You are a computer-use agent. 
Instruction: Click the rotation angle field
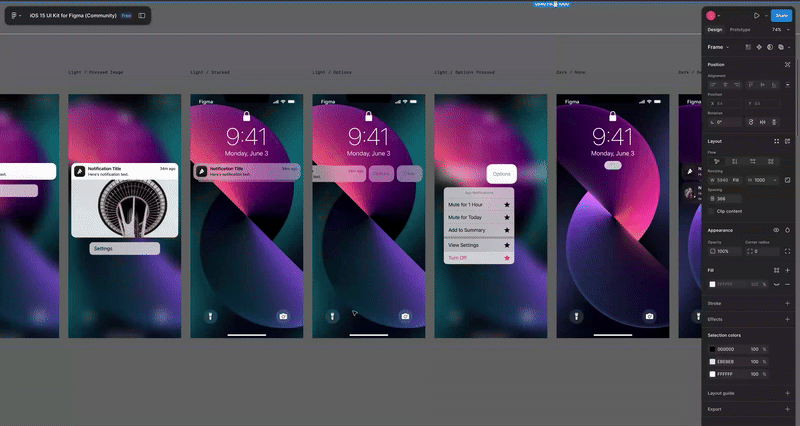click(724, 122)
